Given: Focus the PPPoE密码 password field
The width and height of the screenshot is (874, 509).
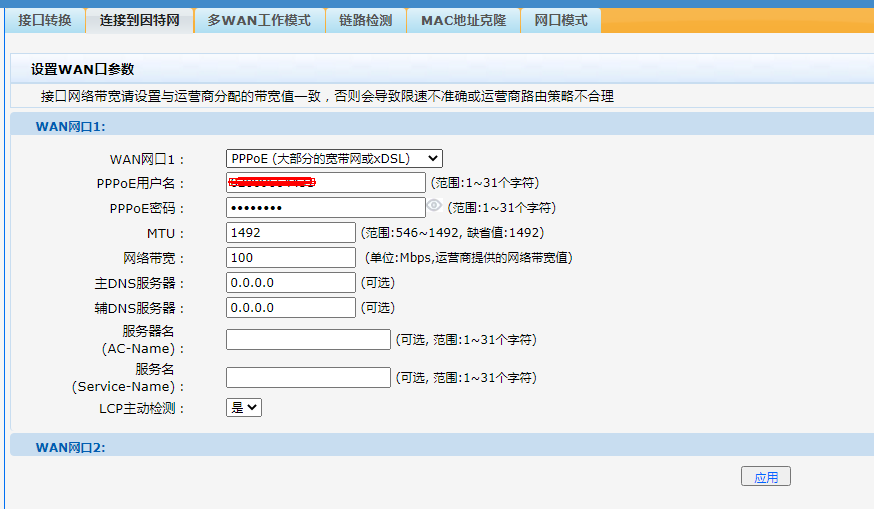Looking at the screenshot, I should pyautogui.click(x=326, y=208).
